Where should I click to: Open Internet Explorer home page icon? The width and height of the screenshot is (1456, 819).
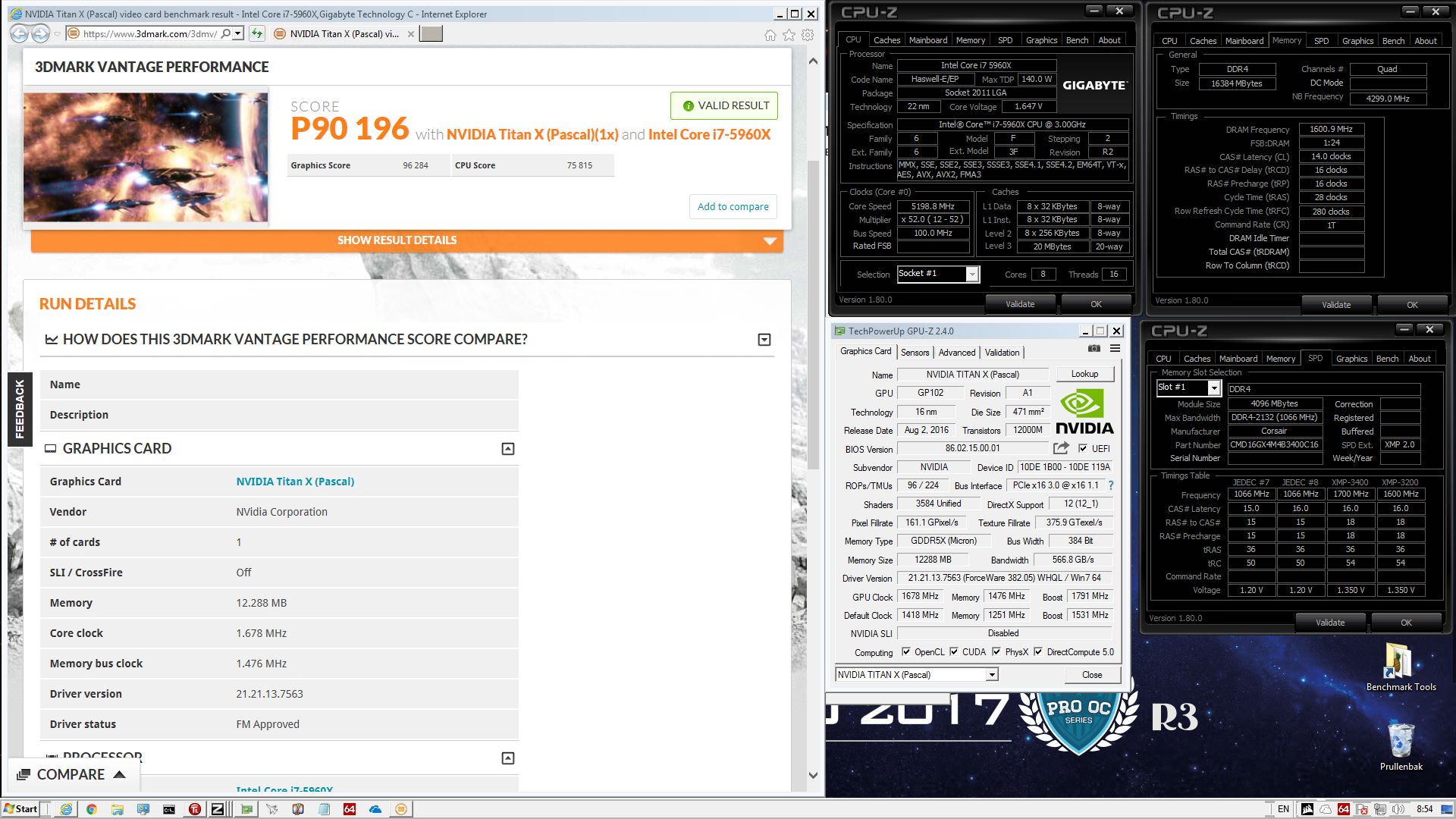[770, 35]
